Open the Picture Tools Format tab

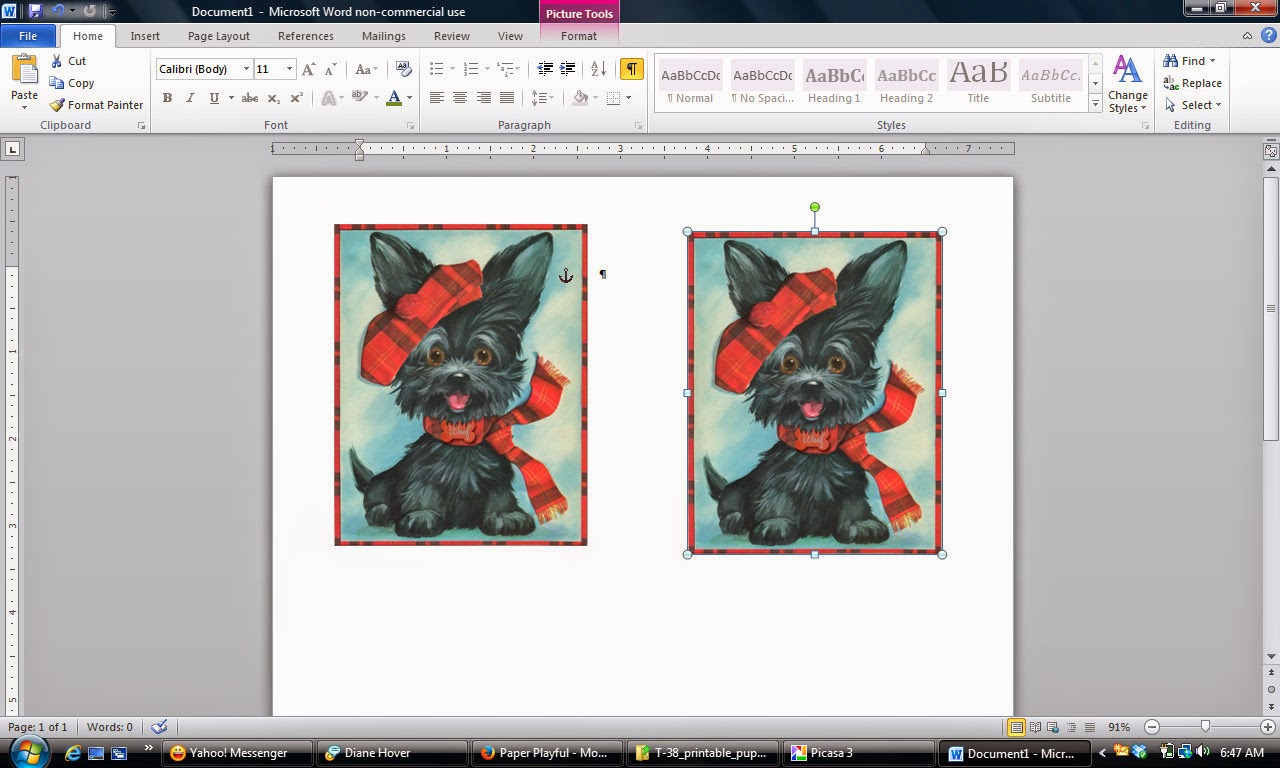[579, 36]
